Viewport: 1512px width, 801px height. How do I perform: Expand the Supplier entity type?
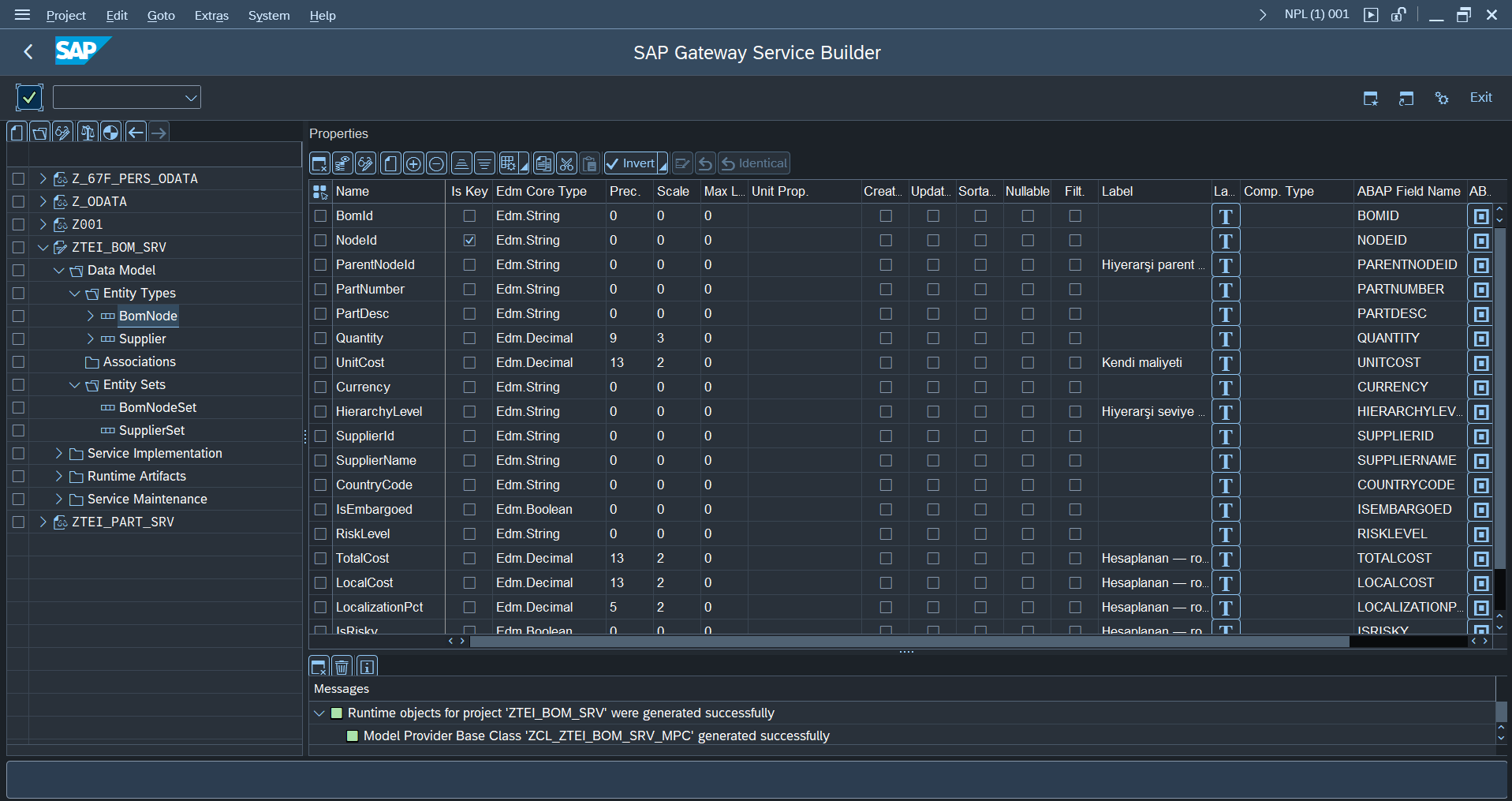[x=90, y=339]
